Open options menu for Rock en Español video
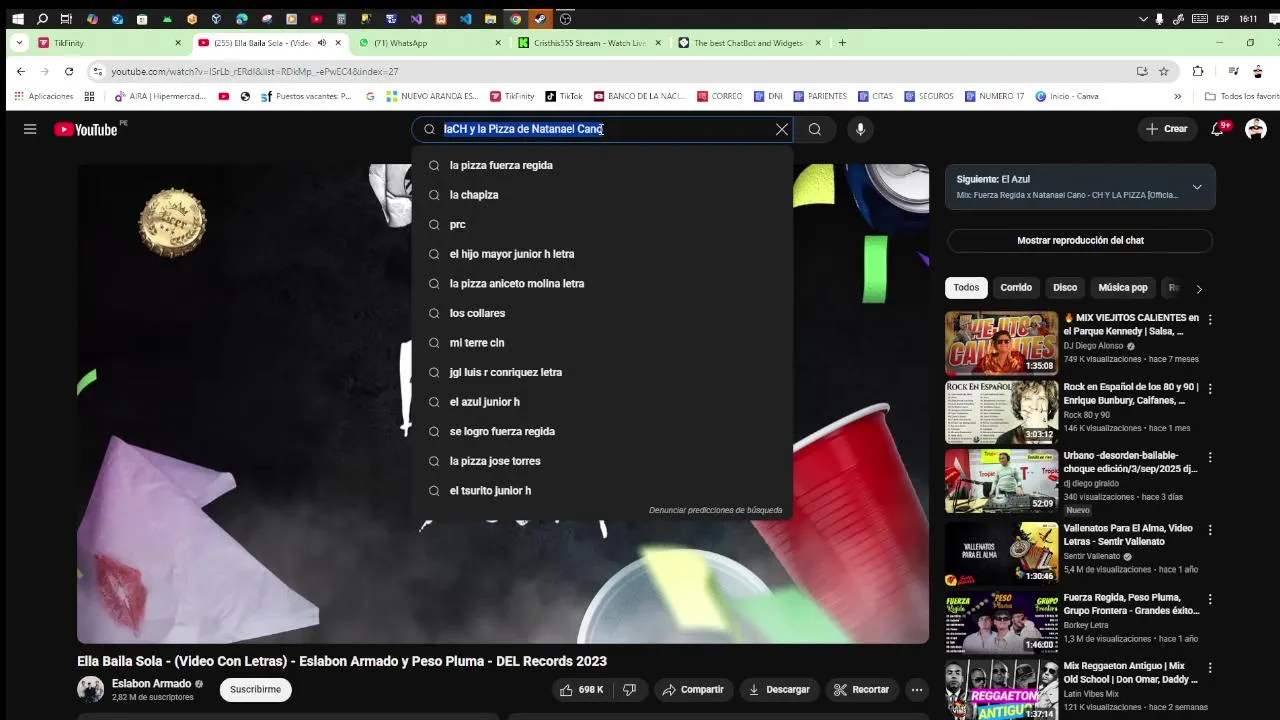Image resolution: width=1280 pixels, height=720 pixels. [1210, 389]
